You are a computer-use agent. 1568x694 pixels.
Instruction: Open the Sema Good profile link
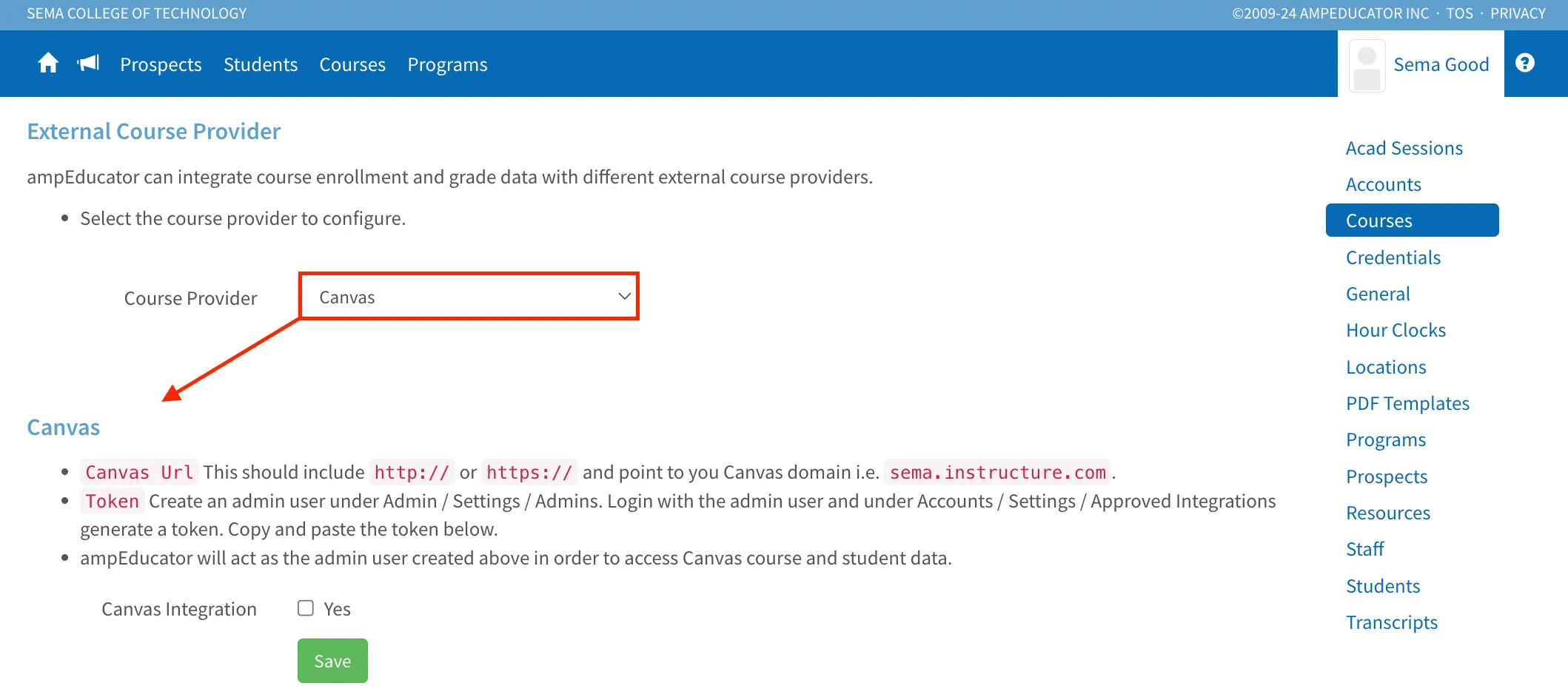click(x=1441, y=64)
